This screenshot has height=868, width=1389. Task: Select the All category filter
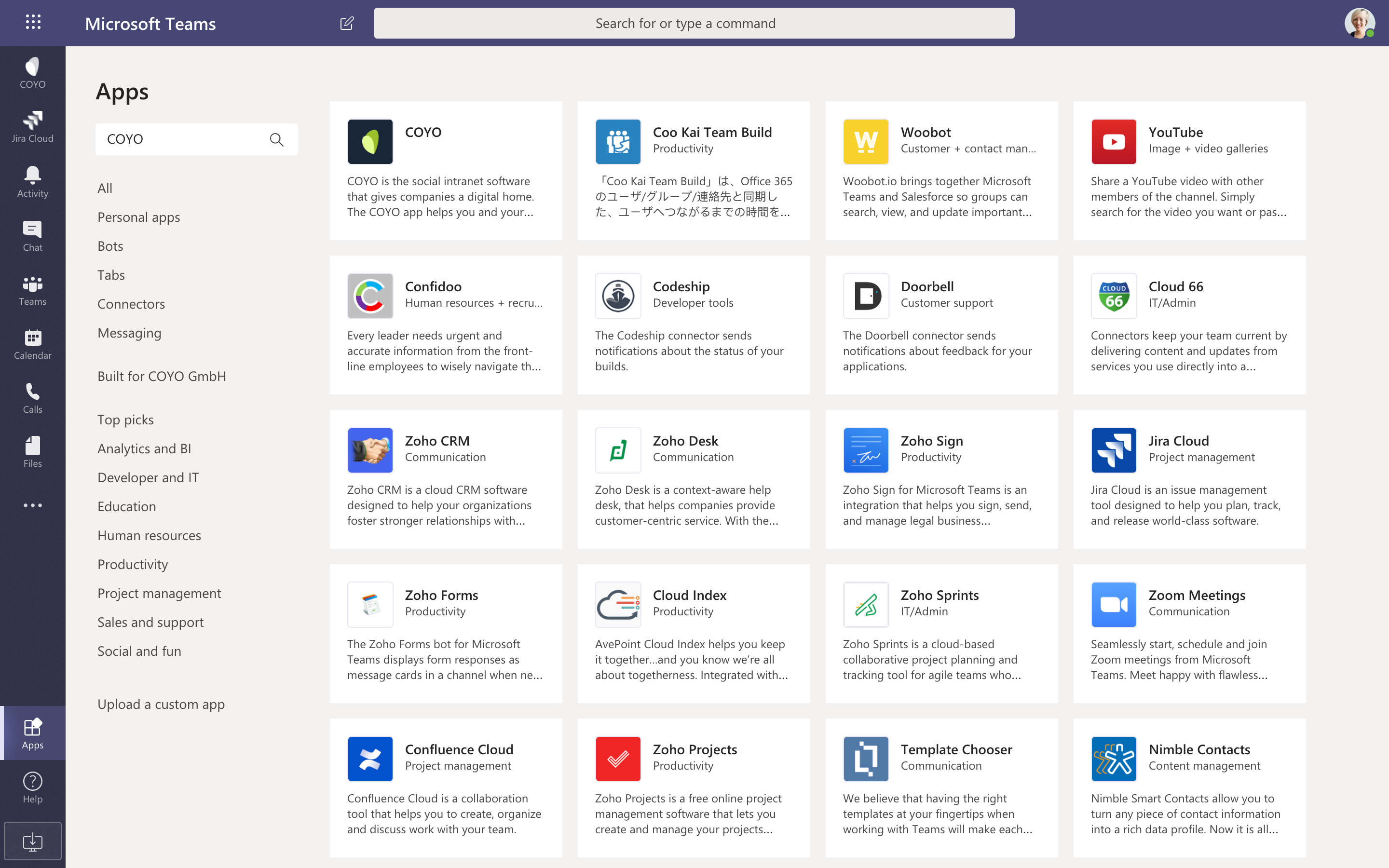(x=105, y=188)
